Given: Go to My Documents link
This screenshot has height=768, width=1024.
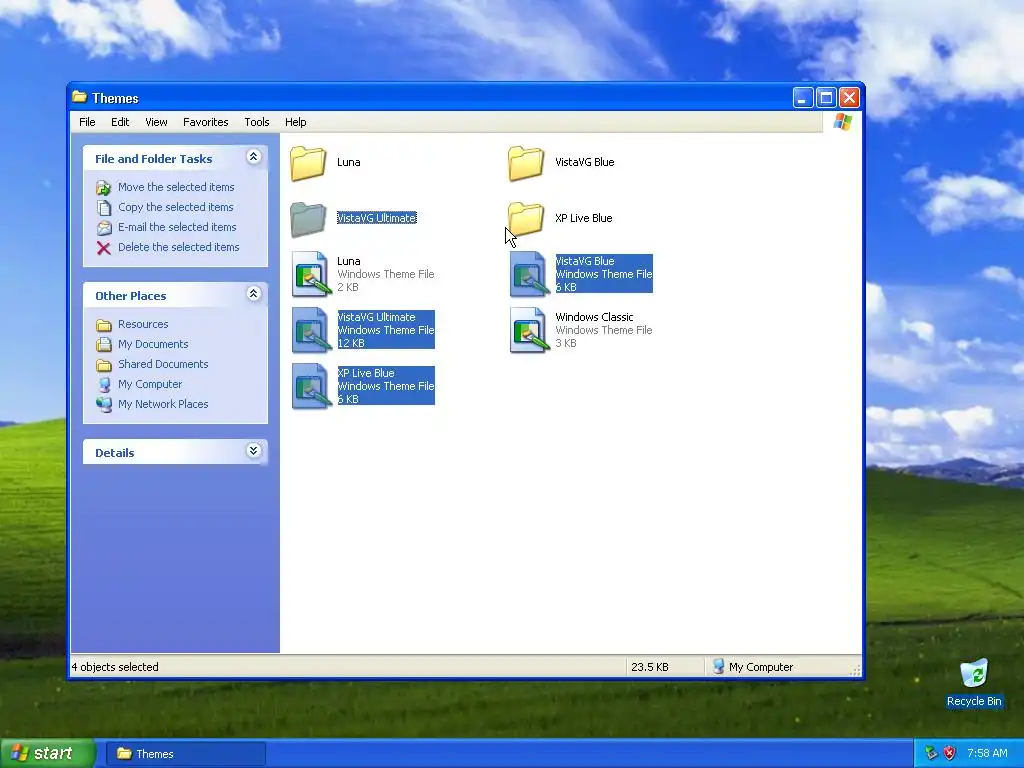Looking at the screenshot, I should (x=153, y=344).
